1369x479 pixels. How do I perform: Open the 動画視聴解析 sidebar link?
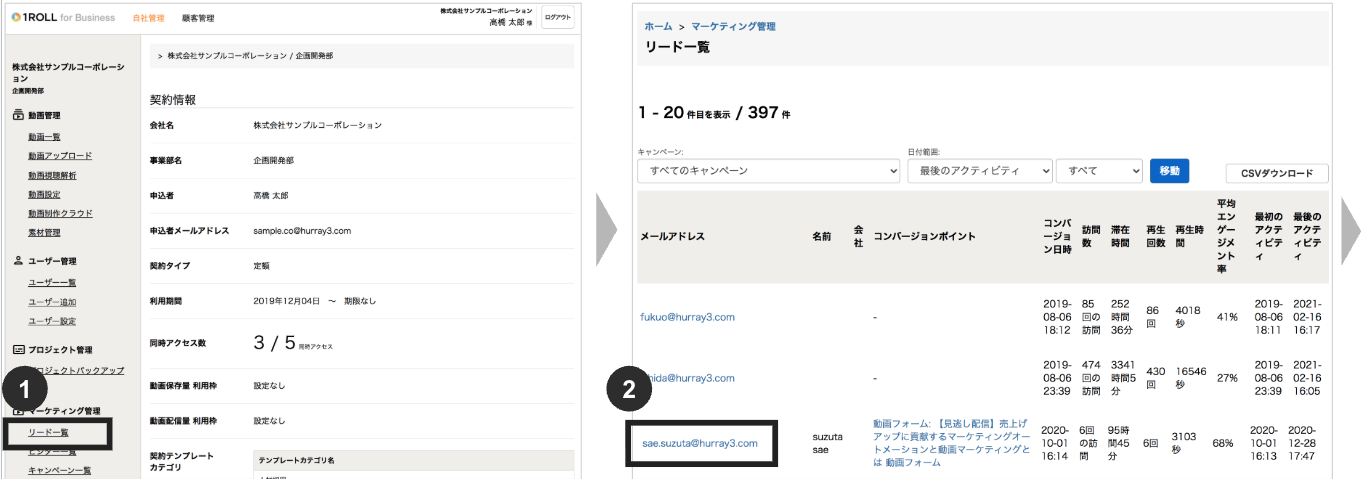[52, 175]
